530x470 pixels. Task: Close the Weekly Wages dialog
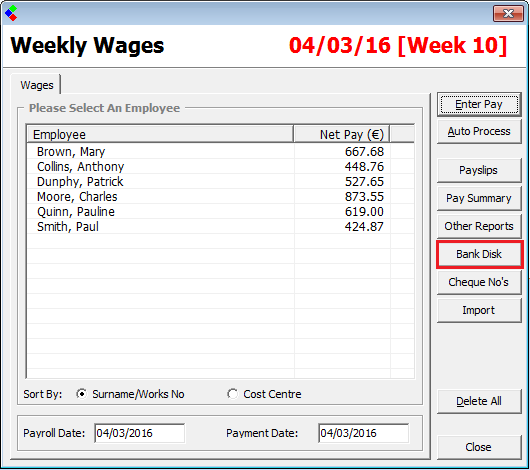479,447
